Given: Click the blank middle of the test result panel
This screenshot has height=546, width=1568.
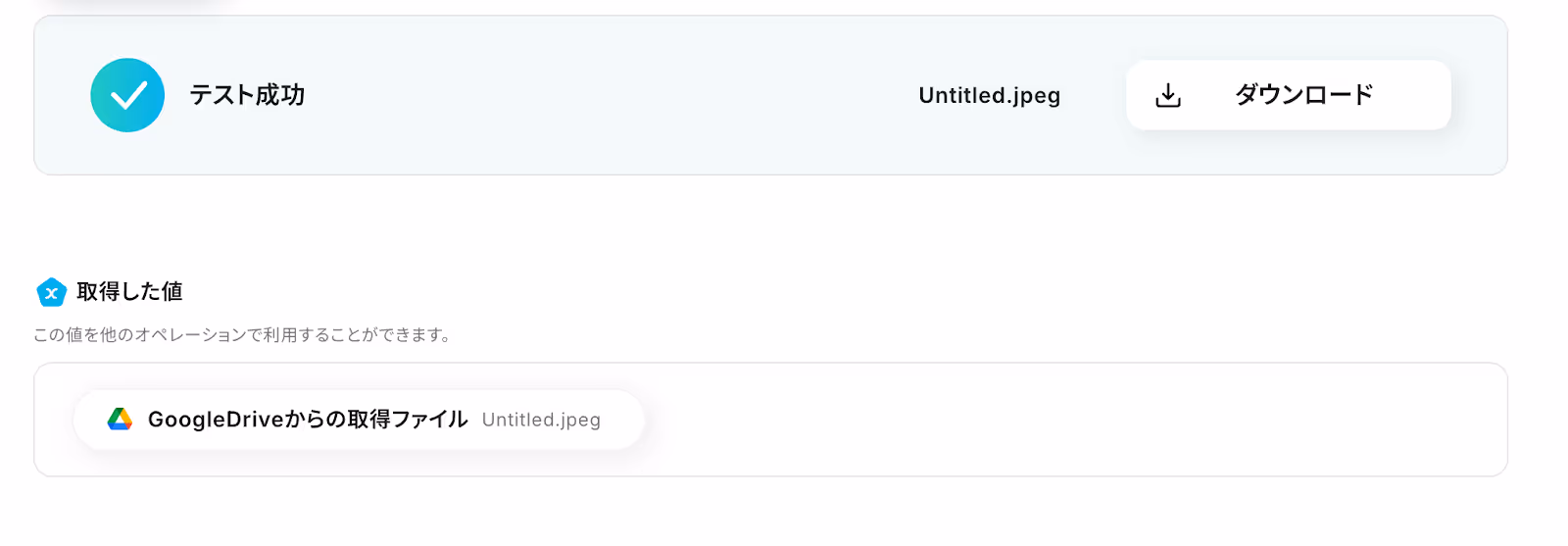Looking at the screenshot, I should click(608, 95).
